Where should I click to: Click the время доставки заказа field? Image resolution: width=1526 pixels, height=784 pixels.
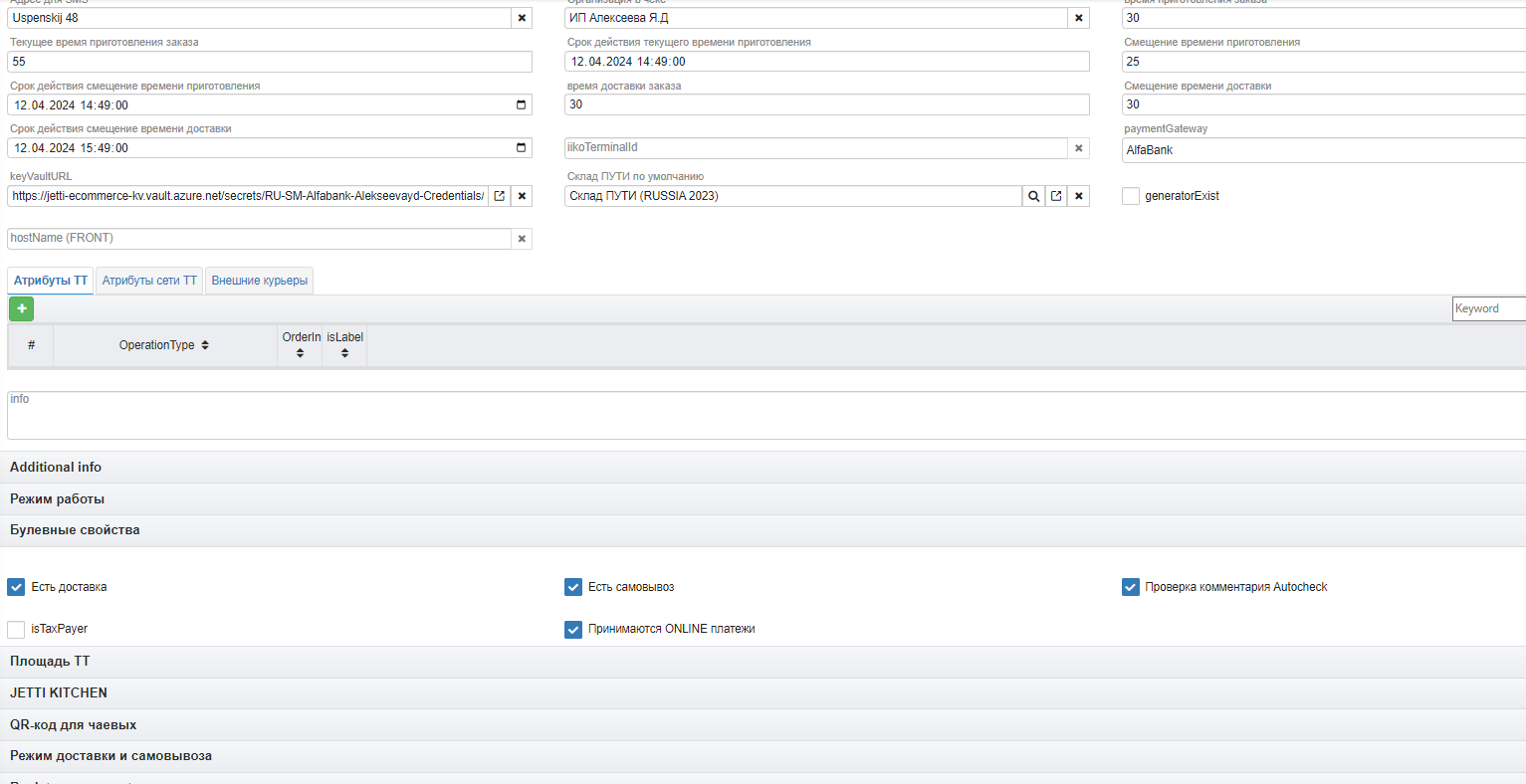[x=827, y=104]
